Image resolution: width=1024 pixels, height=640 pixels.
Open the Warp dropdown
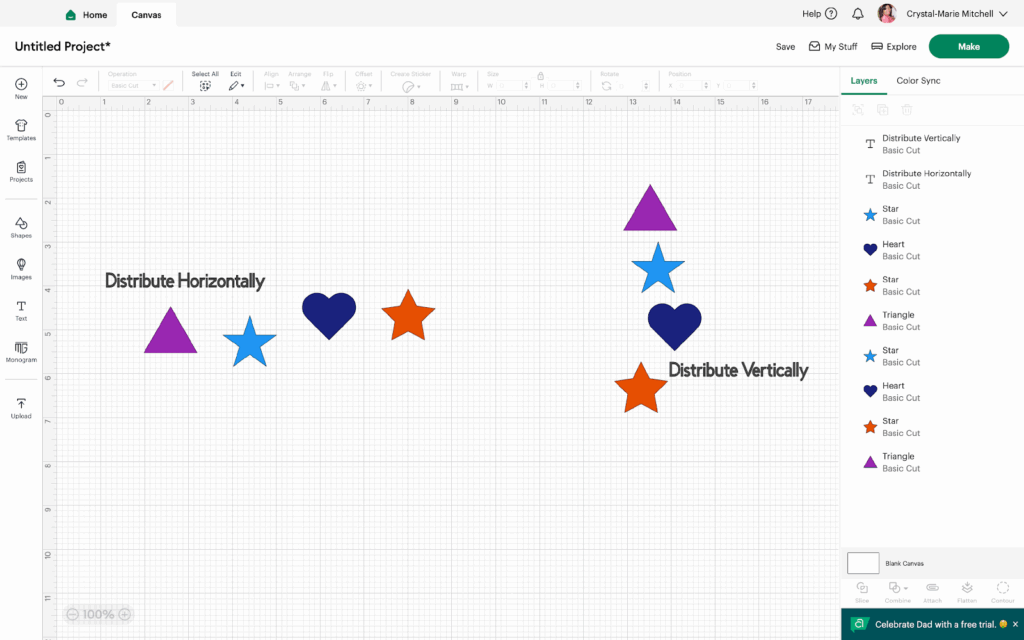[460, 86]
